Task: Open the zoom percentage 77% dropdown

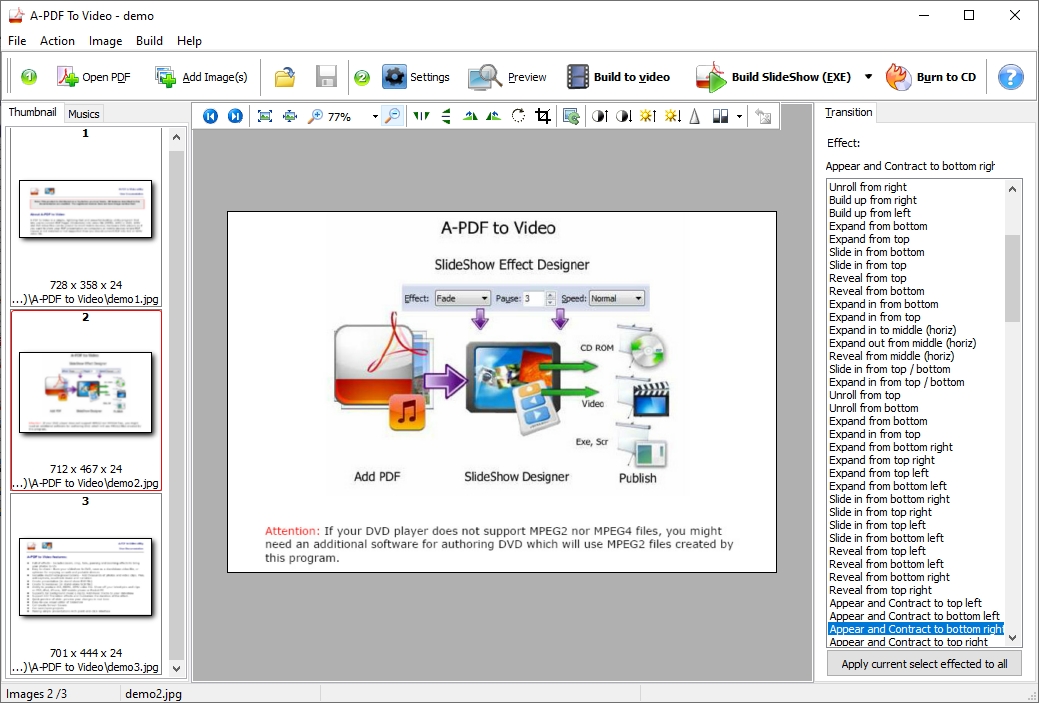Action: click(375, 117)
